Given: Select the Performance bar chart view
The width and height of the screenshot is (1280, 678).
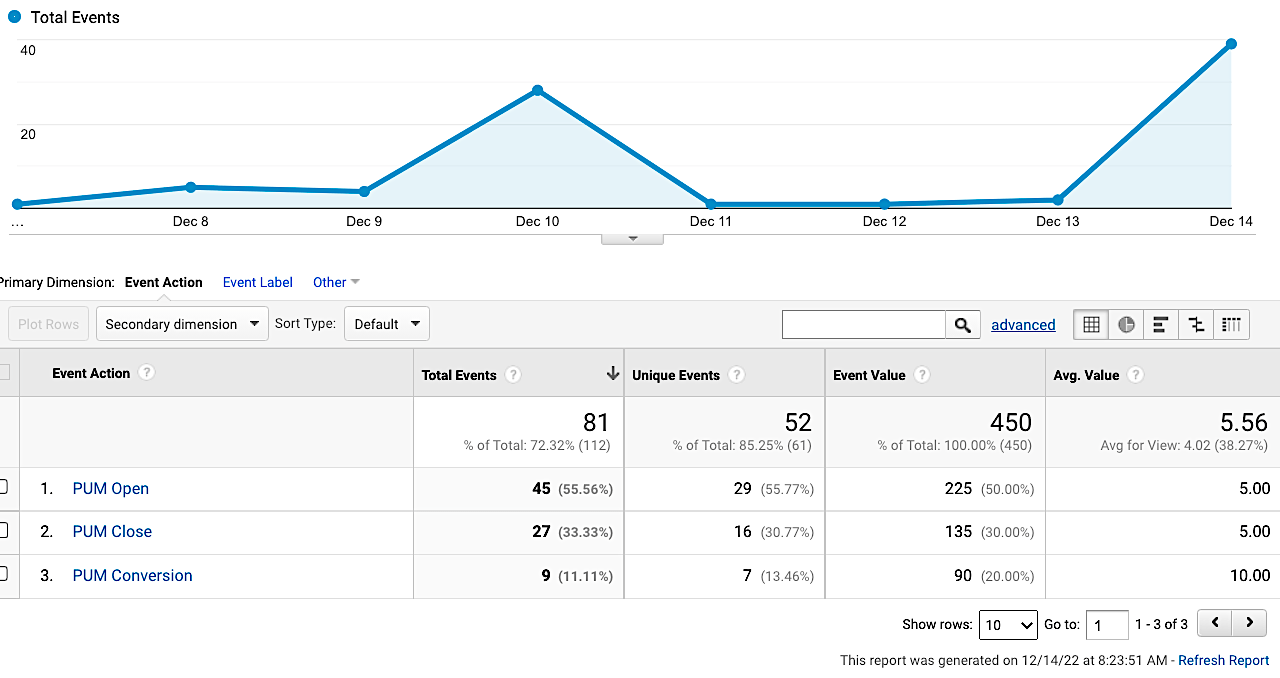Looking at the screenshot, I should (x=1161, y=324).
